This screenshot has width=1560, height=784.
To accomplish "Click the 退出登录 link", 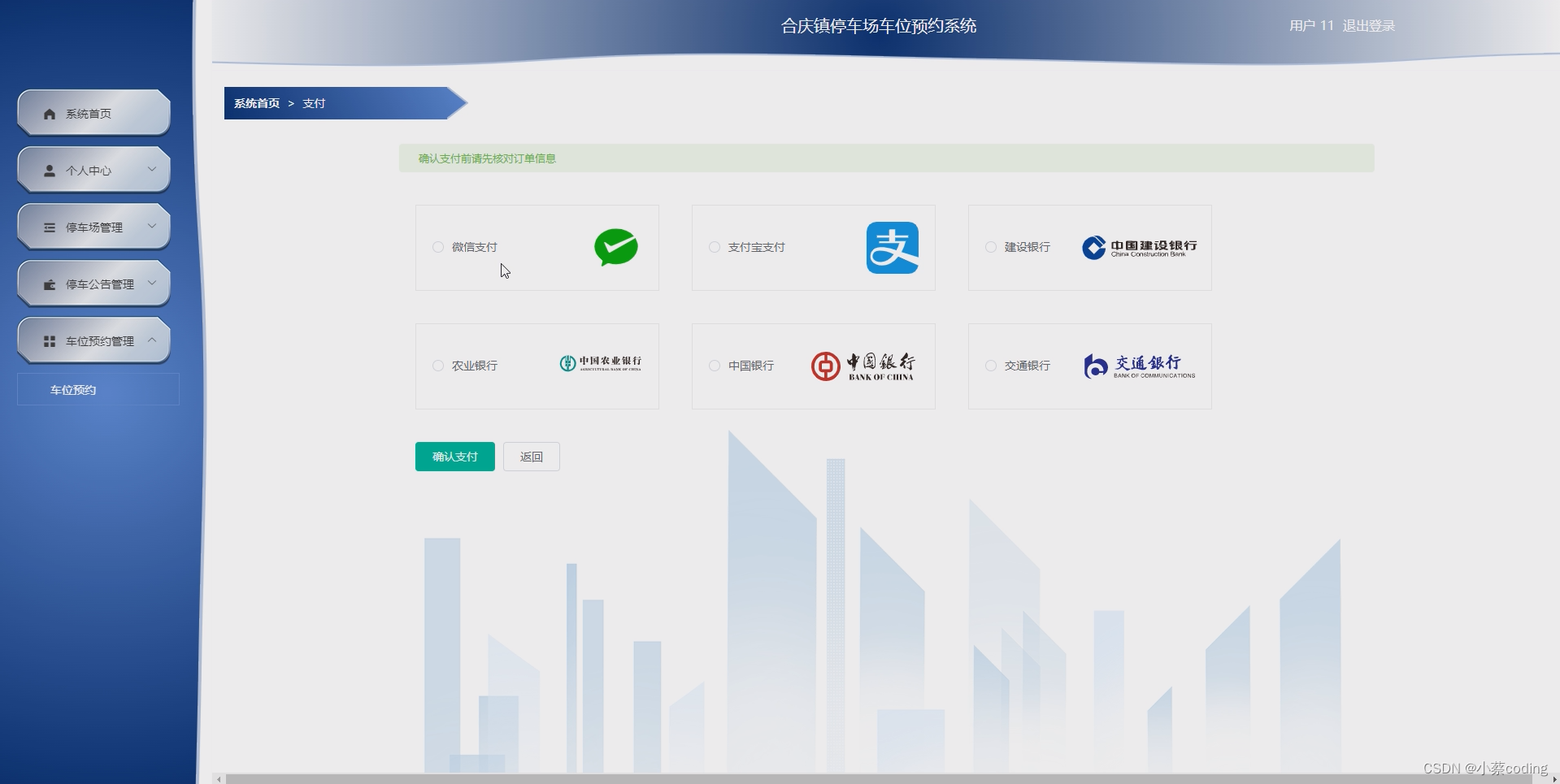I will click(1369, 26).
